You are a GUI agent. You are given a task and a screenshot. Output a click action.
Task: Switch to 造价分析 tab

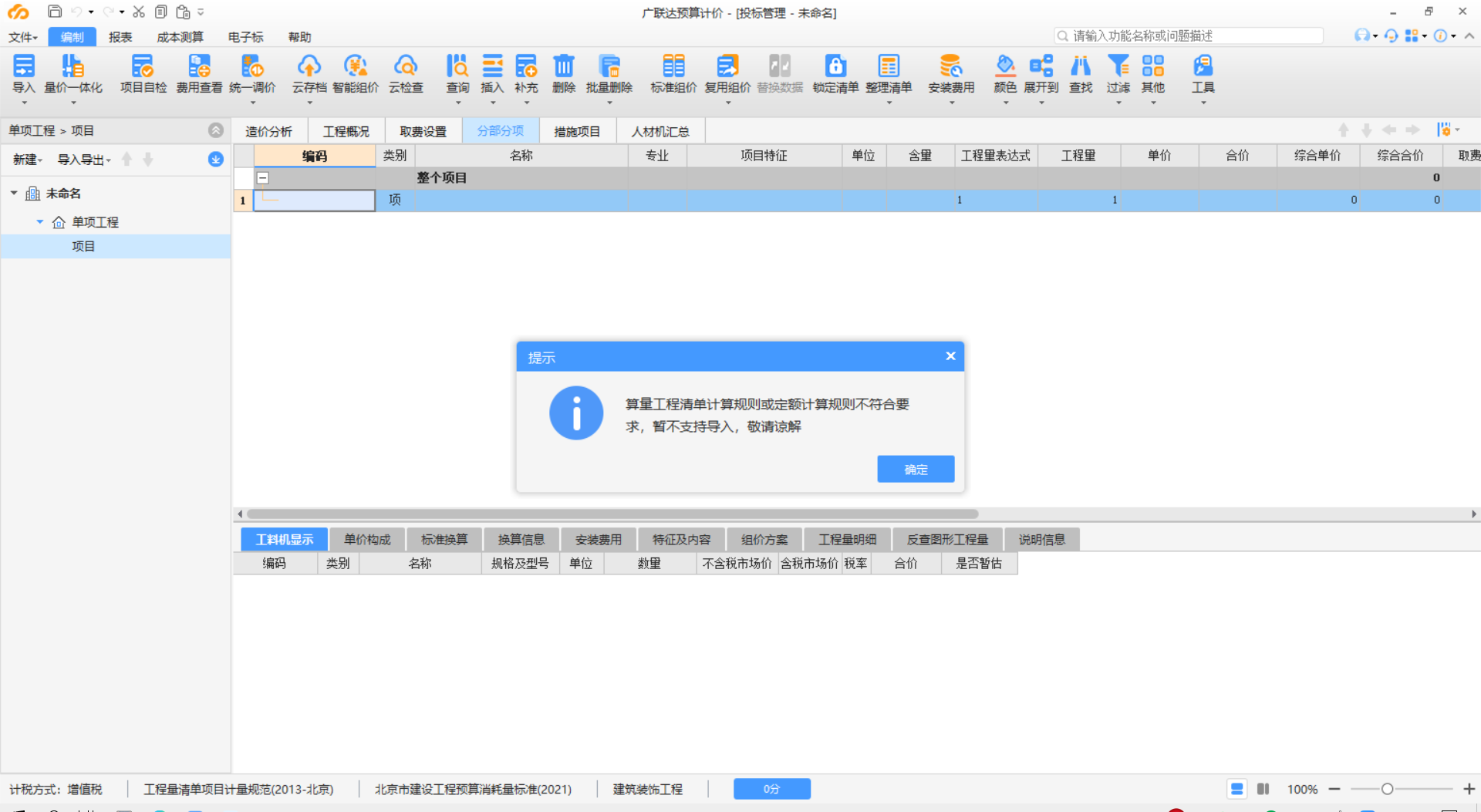click(269, 131)
